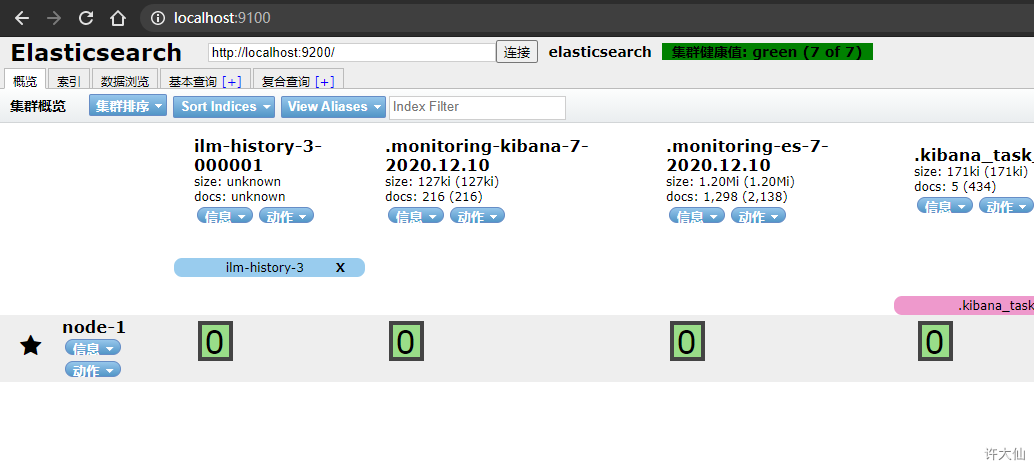Switch to the 索引 tab
This screenshot has height=470, width=1034.
(69, 80)
